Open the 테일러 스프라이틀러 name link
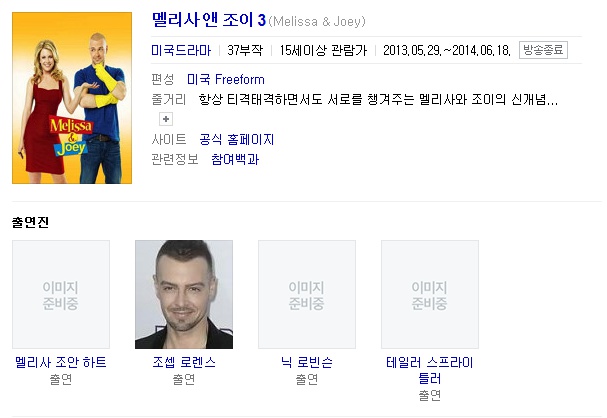The image size is (607, 418). tap(430, 370)
